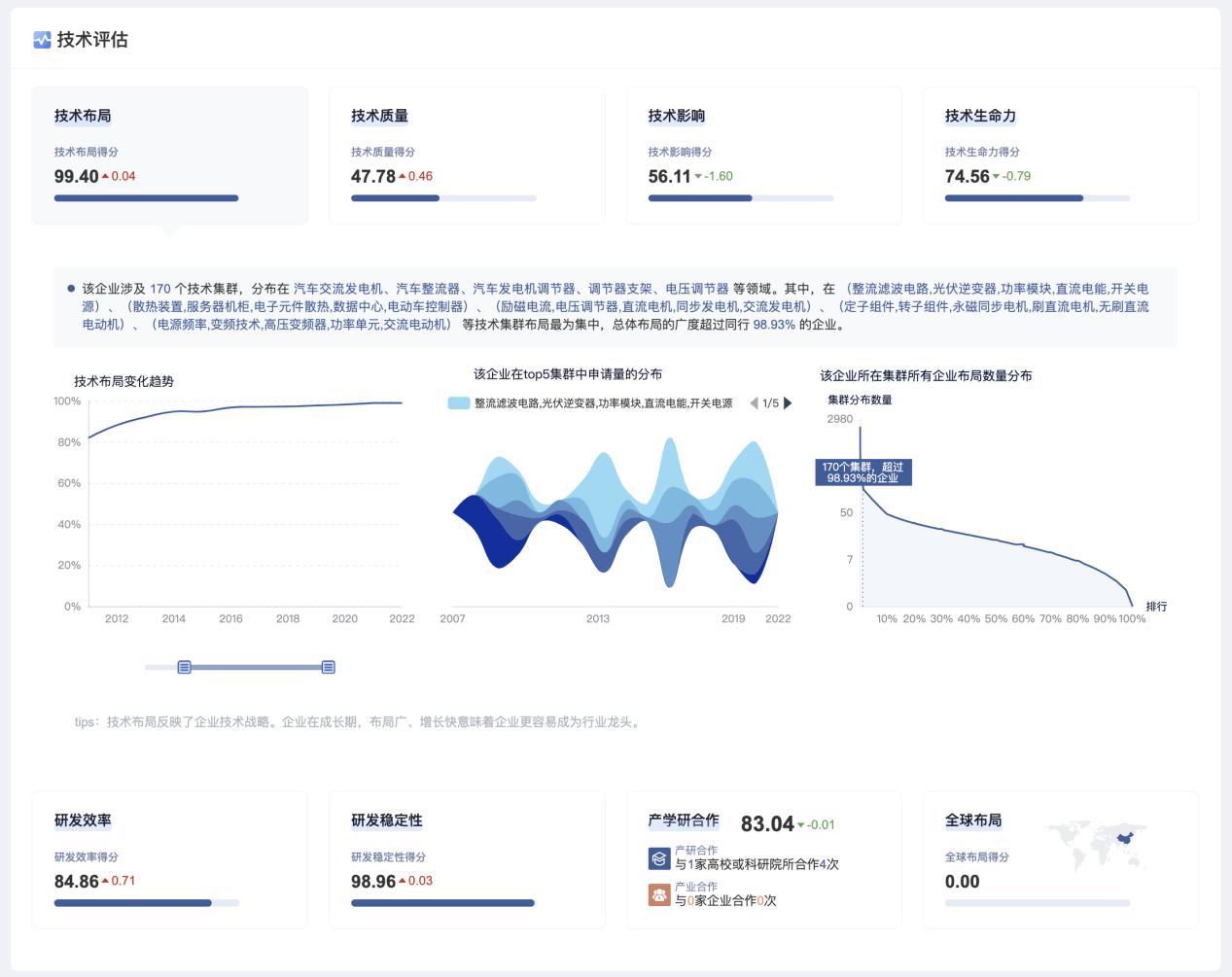Click the 产业合作 orange people icon
The height and width of the screenshot is (977, 1232).
click(x=659, y=894)
